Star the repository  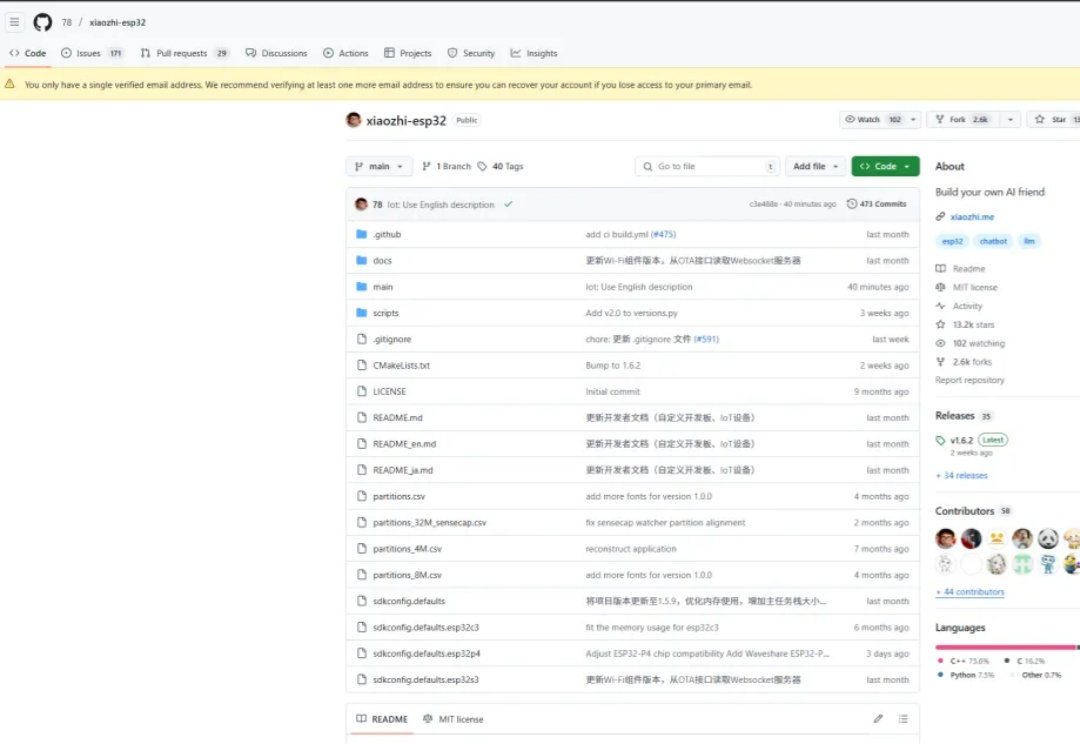tap(1053, 119)
